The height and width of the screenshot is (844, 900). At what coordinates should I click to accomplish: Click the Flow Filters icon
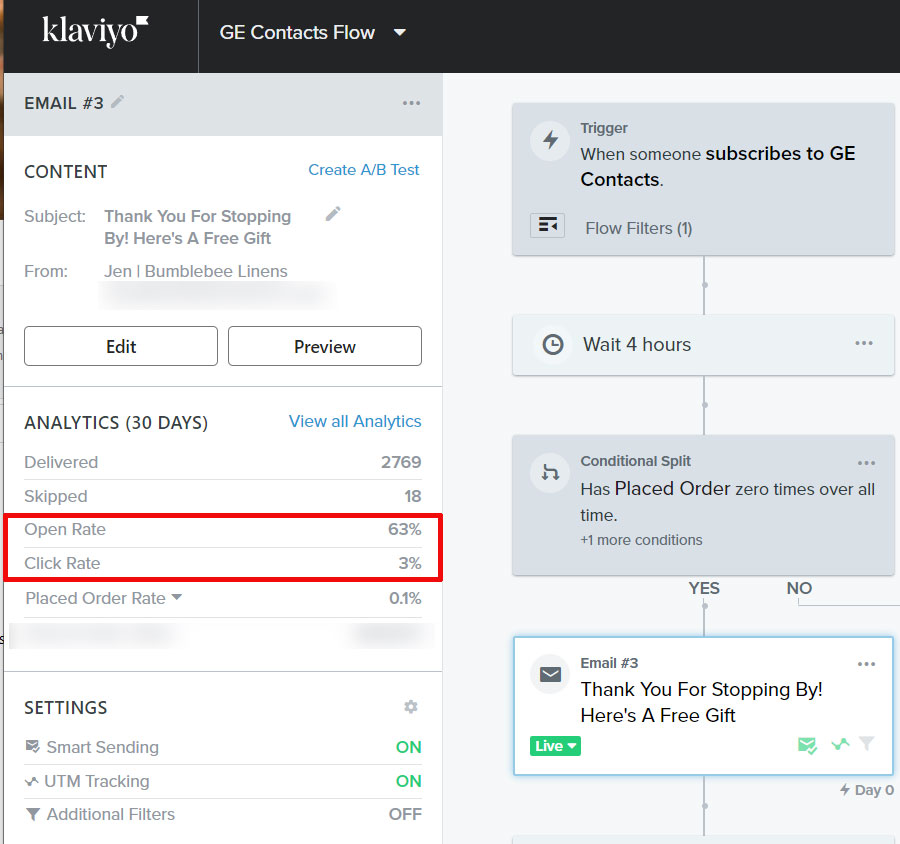(x=548, y=226)
